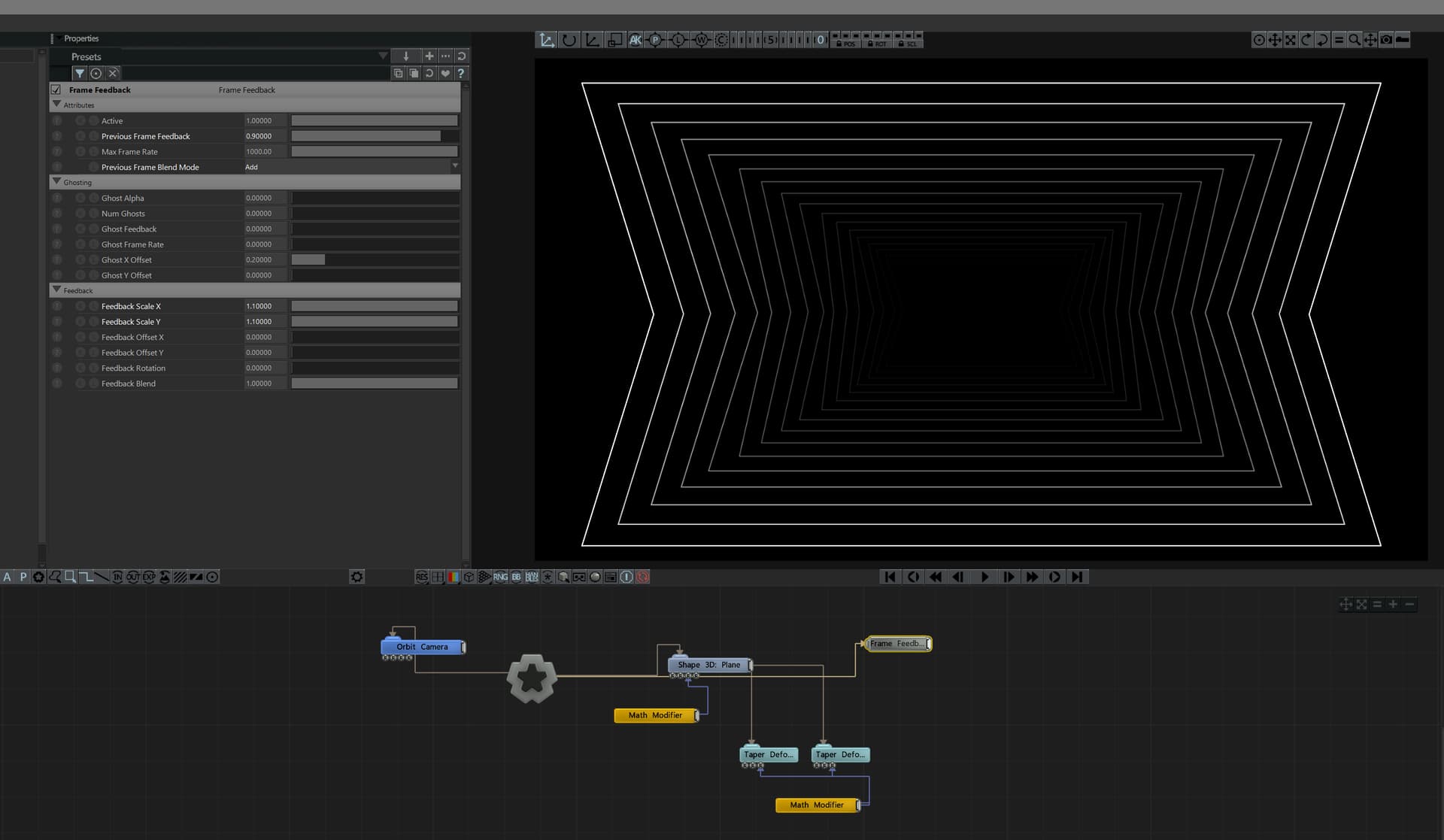The image size is (1444, 840).
Task: Click the nodegraph settings gear icon
Action: pos(357,577)
